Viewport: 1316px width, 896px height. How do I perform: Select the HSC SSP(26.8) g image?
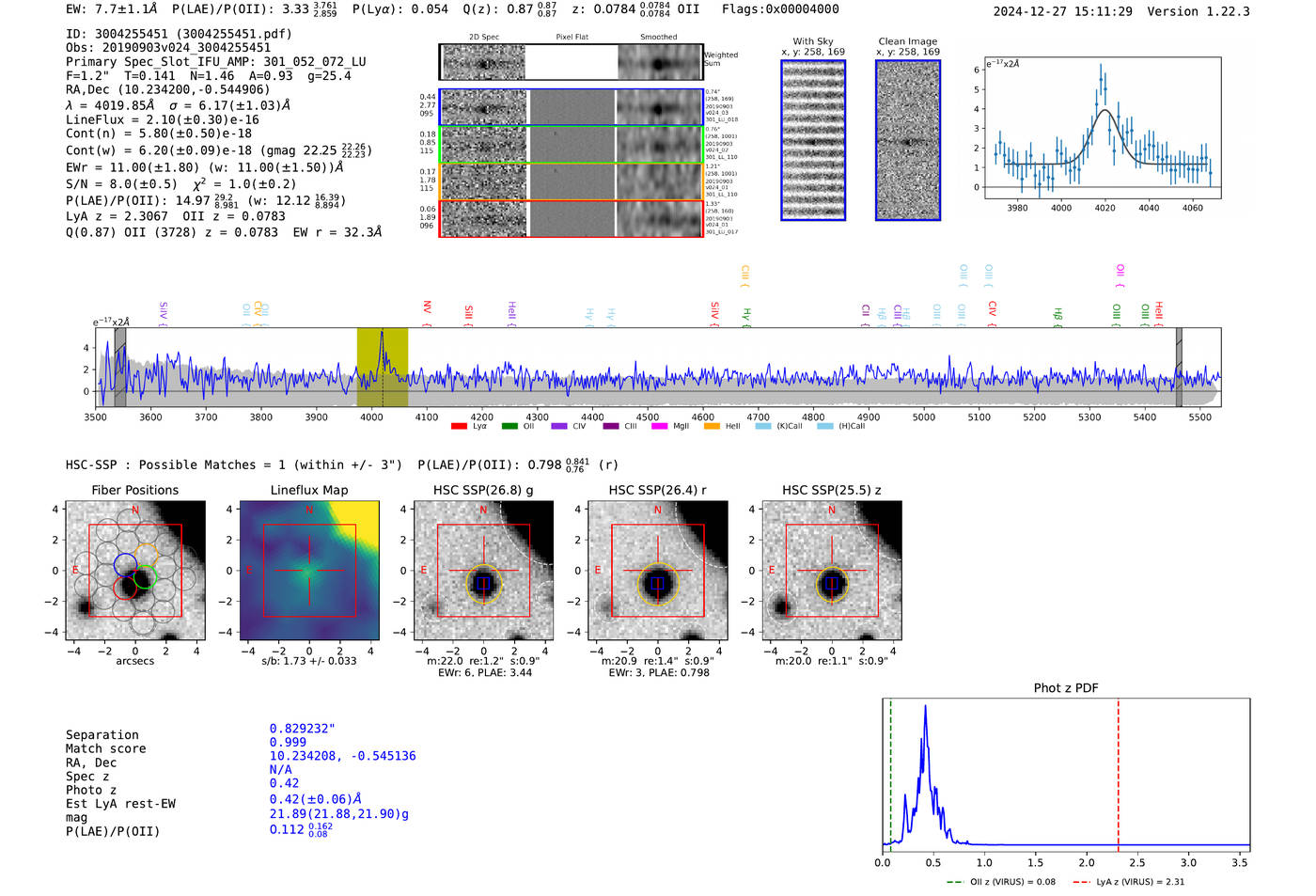[483, 571]
